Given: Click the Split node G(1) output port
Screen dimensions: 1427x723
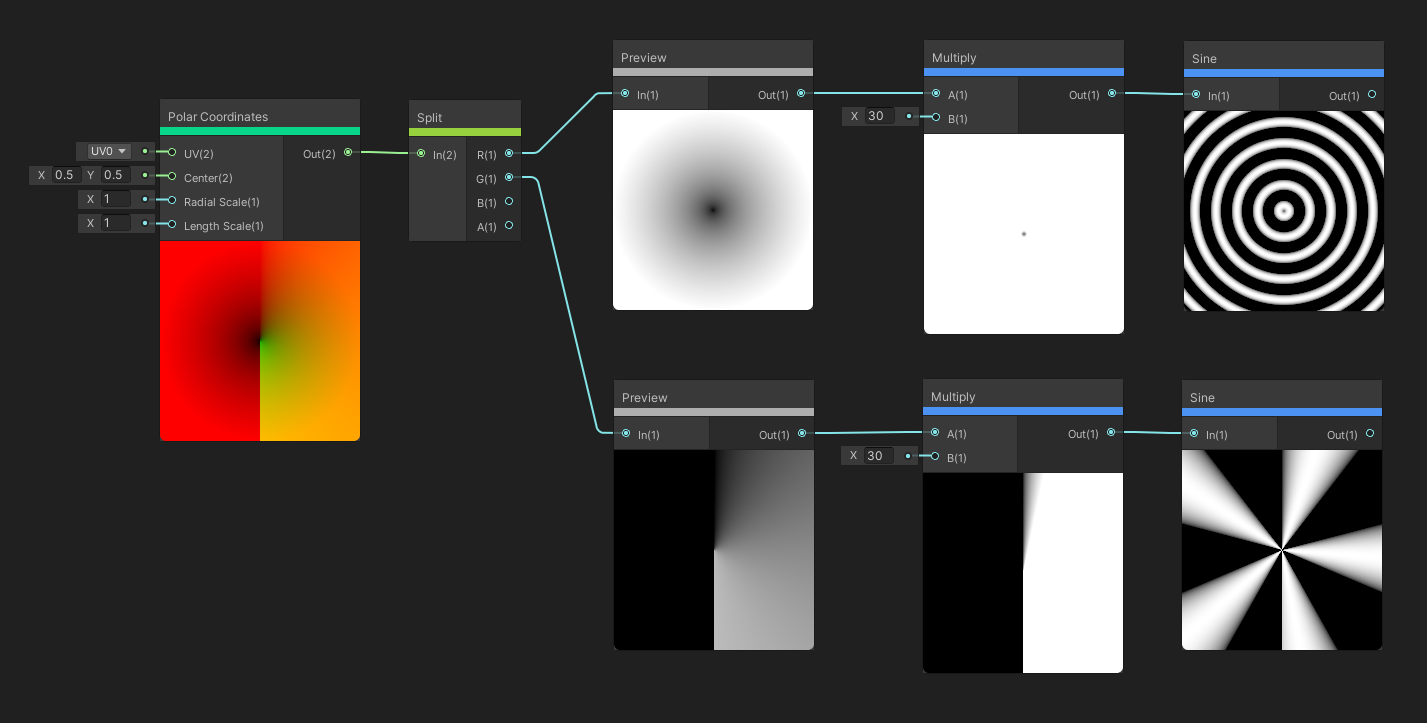Looking at the screenshot, I should (x=509, y=178).
